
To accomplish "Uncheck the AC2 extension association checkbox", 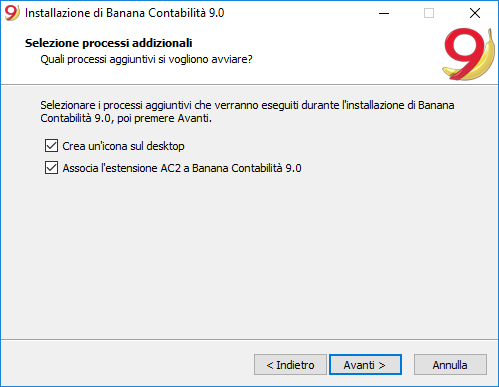I will click(x=51, y=168).
